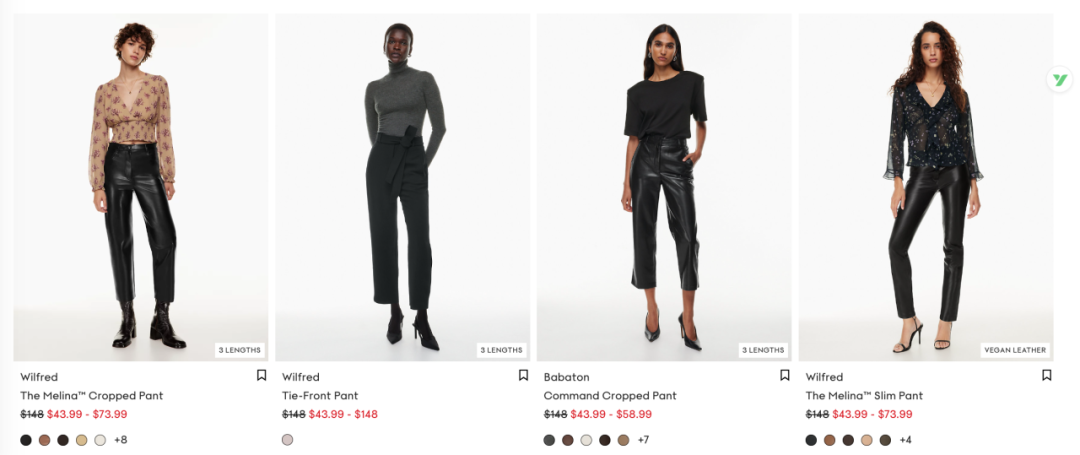Bookmark The Melina Cropped Pant
This screenshot has width=1080, height=455.
coord(261,375)
